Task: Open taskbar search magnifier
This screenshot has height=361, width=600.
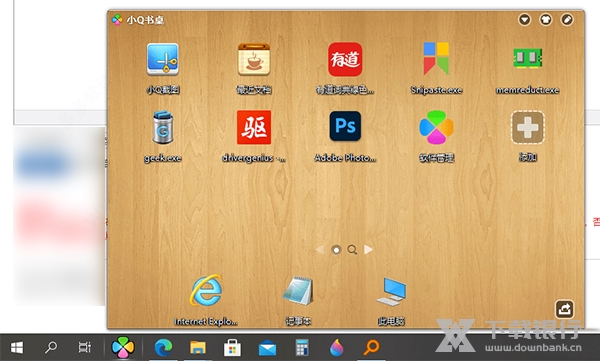Action: pos(51,348)
